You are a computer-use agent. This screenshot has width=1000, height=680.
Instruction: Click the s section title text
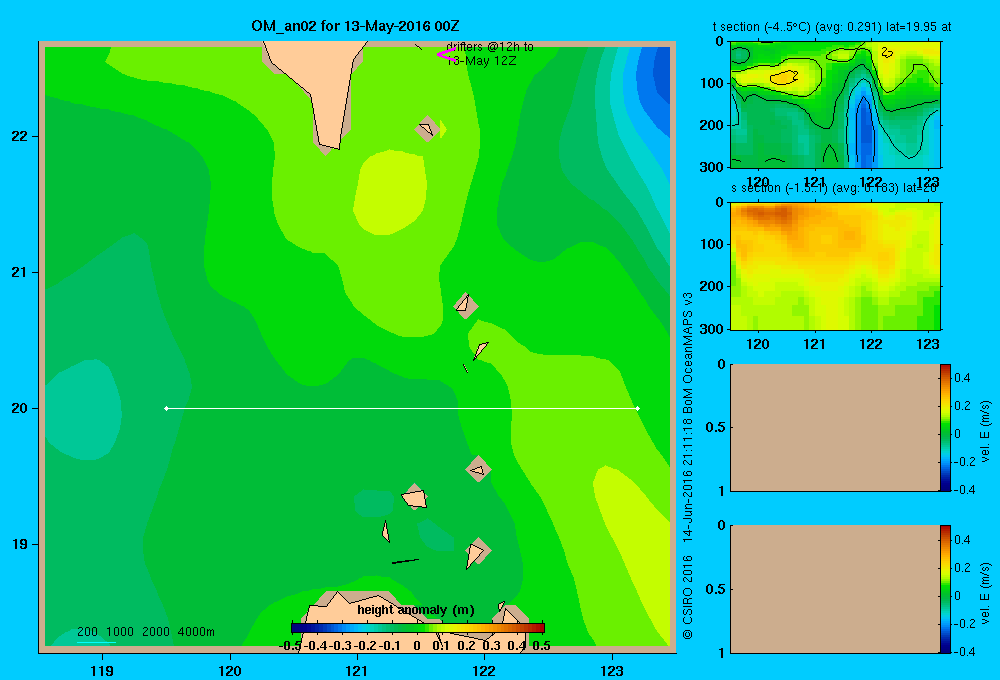point(834,188)
